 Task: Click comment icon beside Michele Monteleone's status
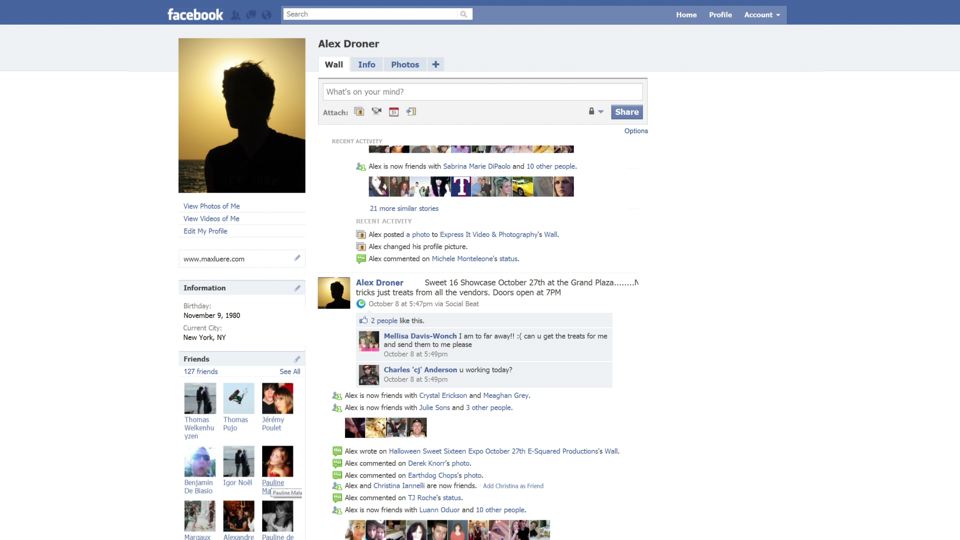click(x=361, y=259)
